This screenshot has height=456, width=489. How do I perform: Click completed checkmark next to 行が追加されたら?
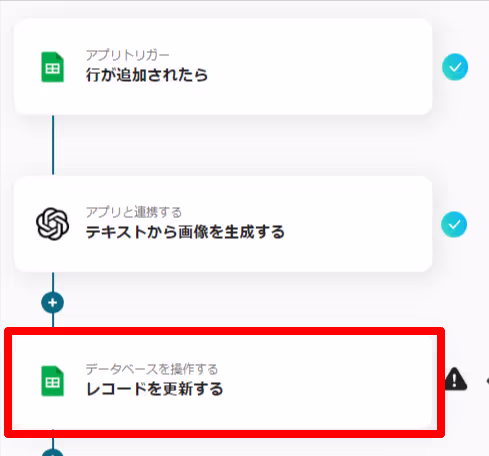point(455,67)
